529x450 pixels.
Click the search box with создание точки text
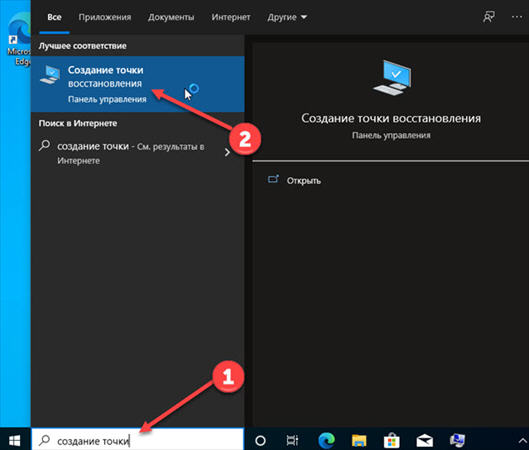point(138,440)
